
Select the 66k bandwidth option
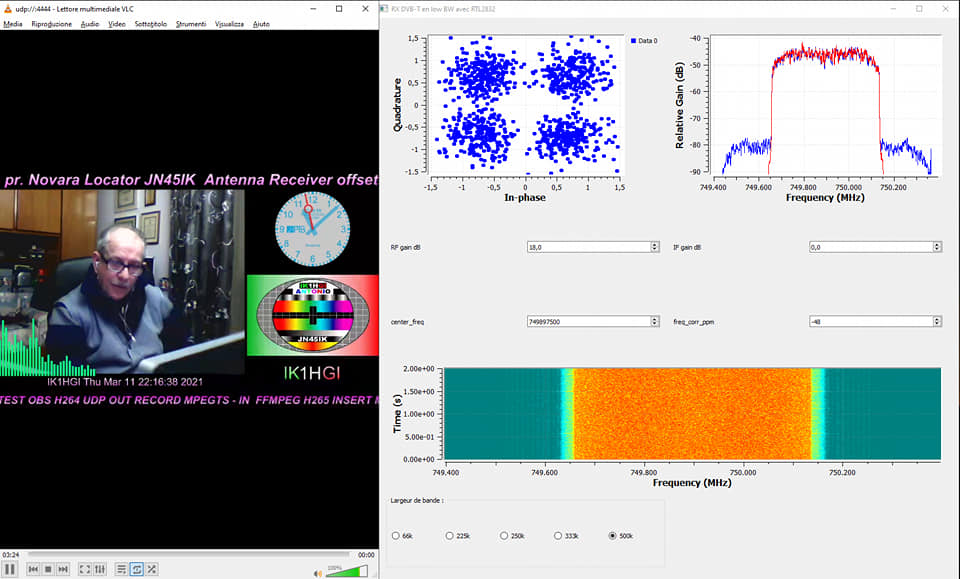395,536
